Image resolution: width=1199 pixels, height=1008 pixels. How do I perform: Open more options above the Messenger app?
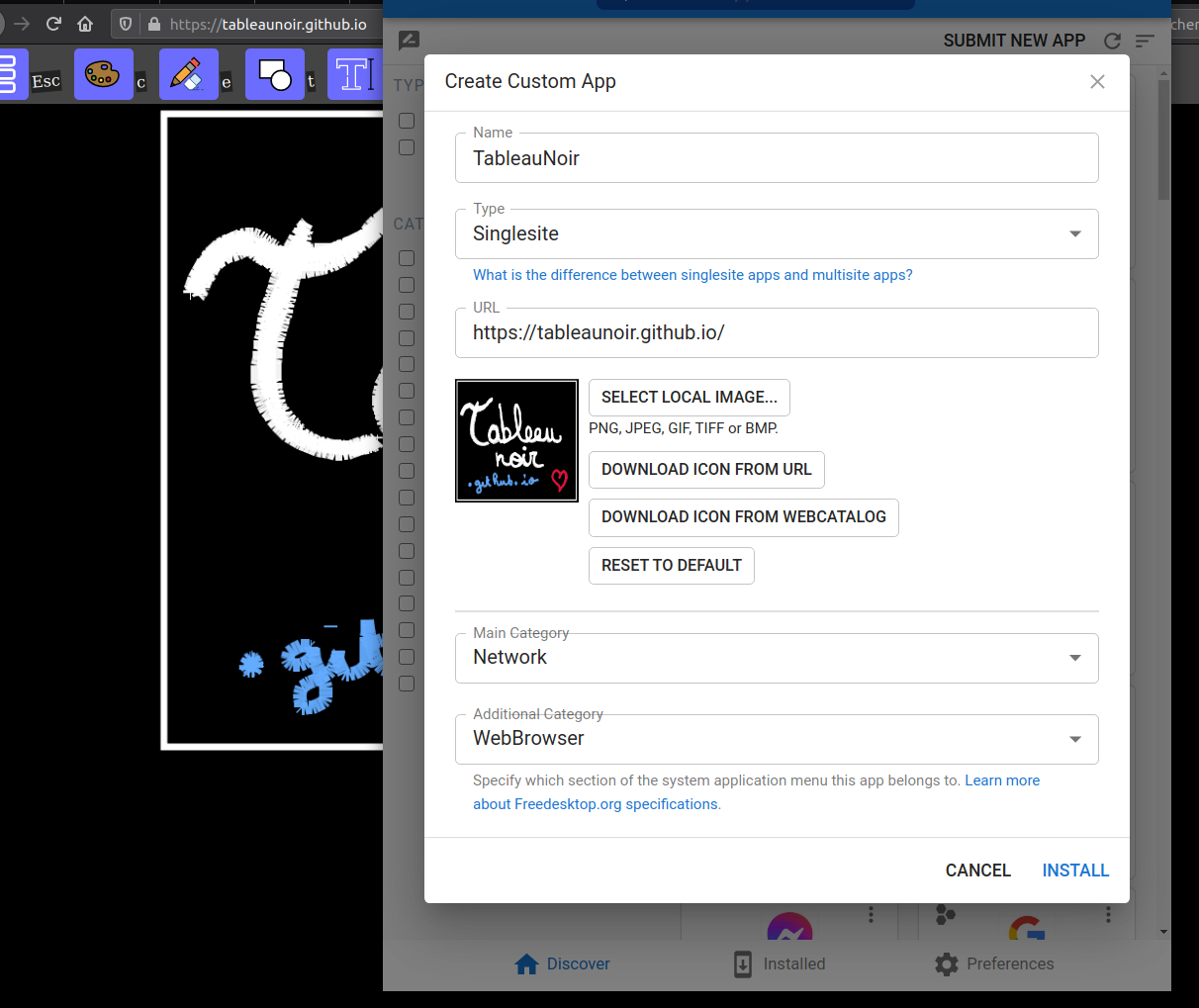pyautogui.click(x=871, y=914)
